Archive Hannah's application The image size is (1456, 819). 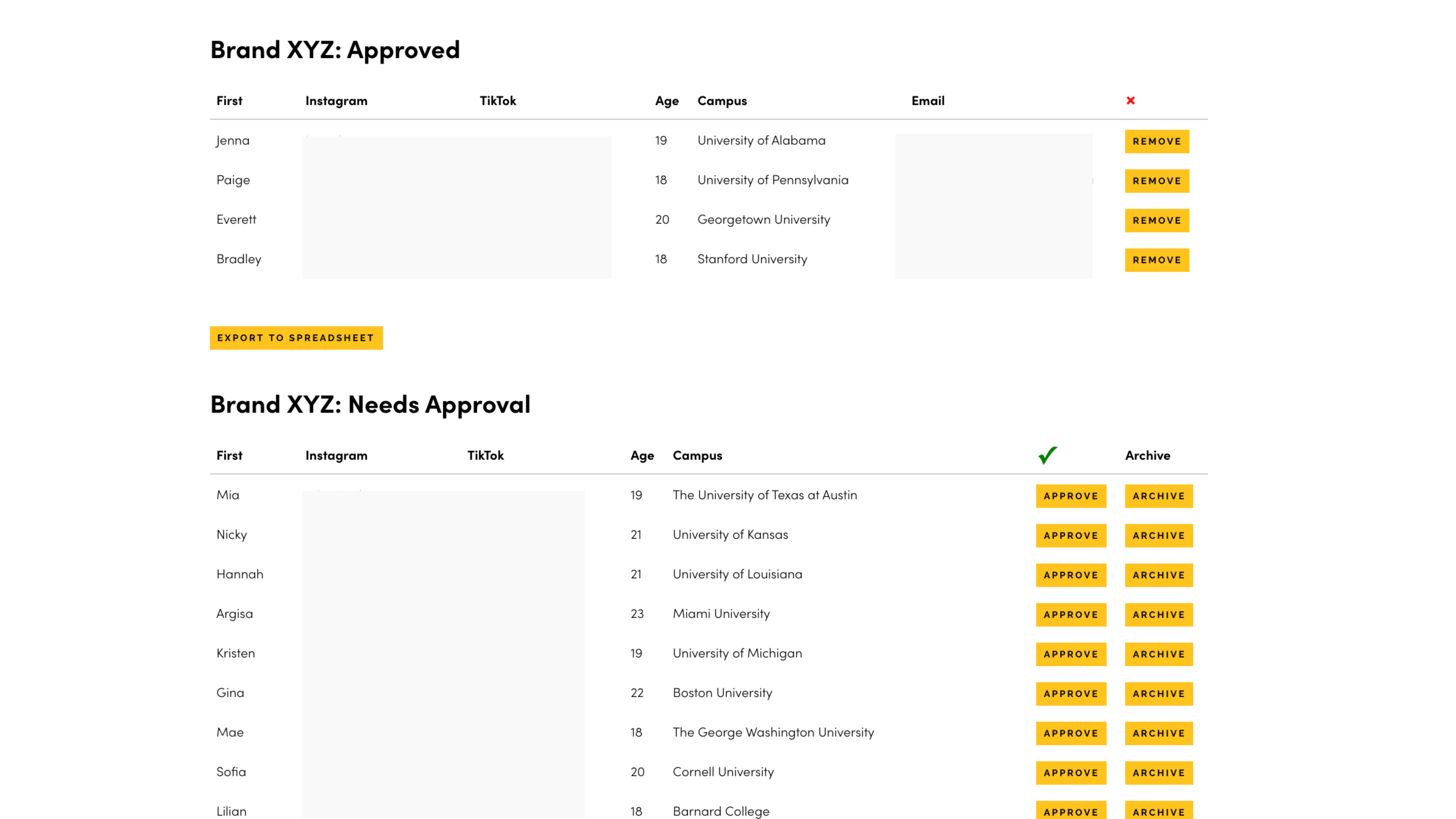[1159, 575]
